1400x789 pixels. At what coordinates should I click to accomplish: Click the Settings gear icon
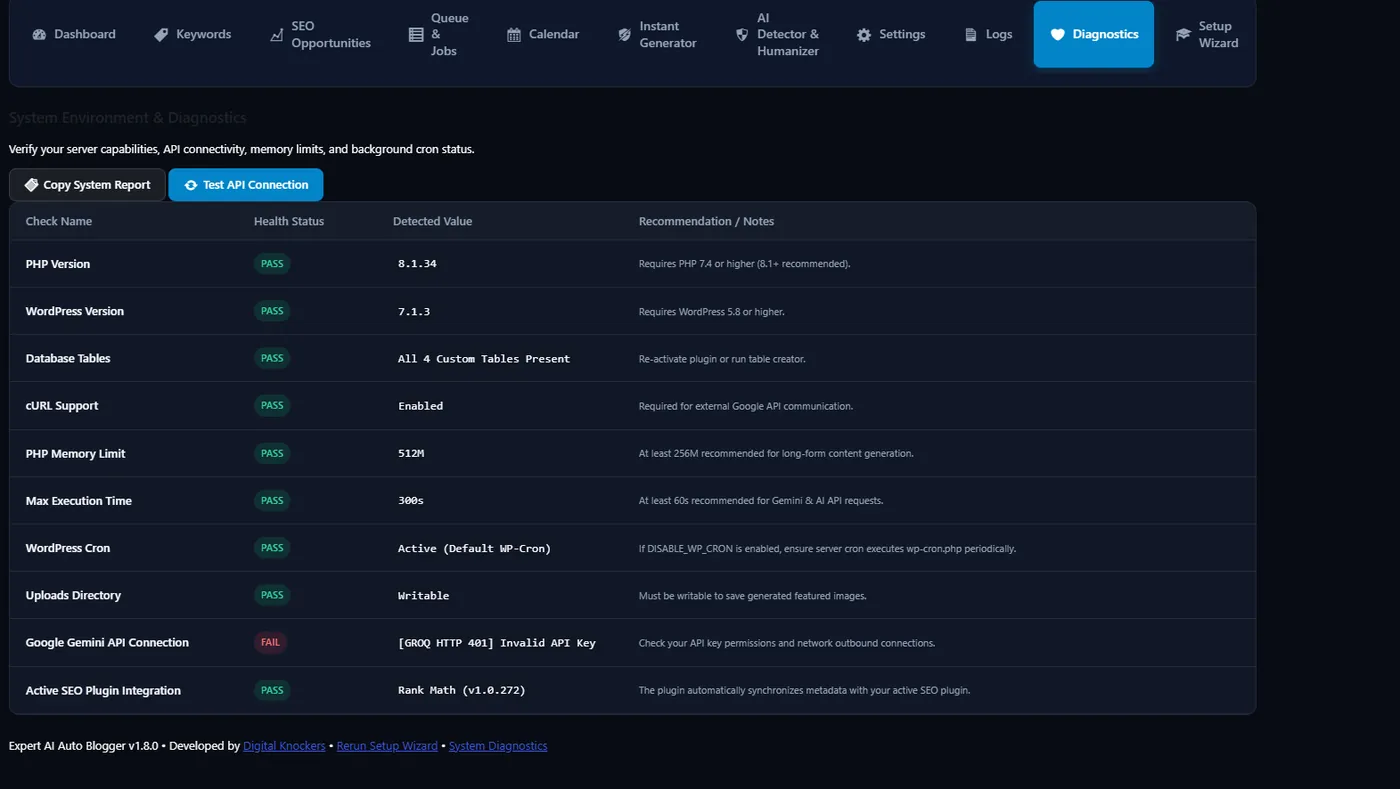click(864, 35)
